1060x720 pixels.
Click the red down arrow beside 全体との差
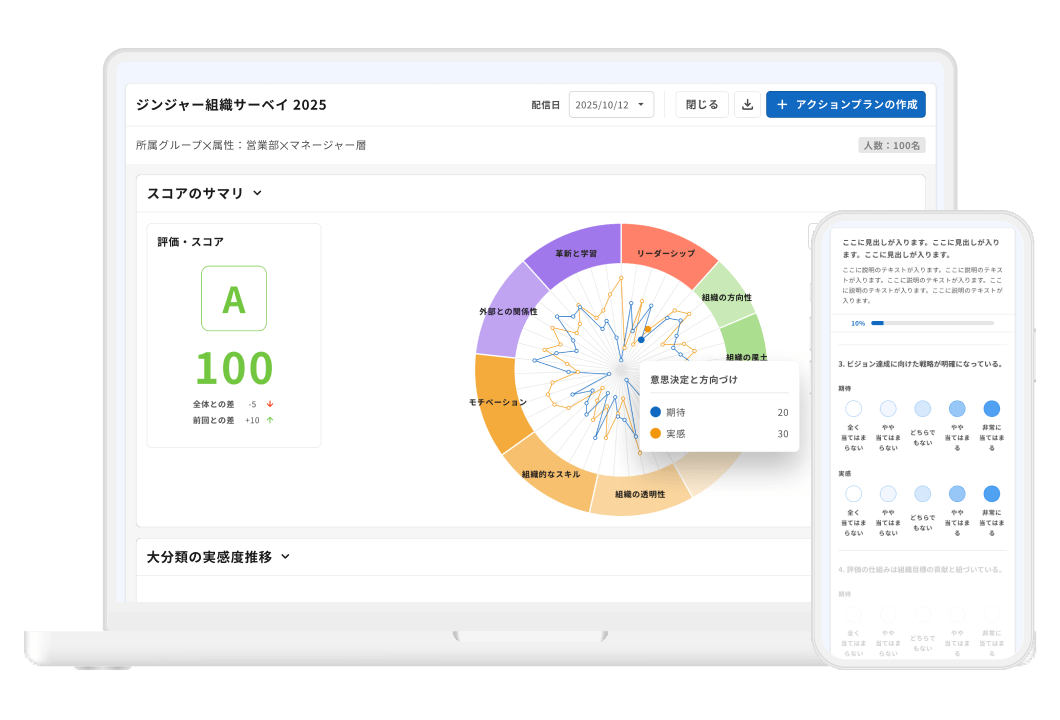click(x=269, y=404)
